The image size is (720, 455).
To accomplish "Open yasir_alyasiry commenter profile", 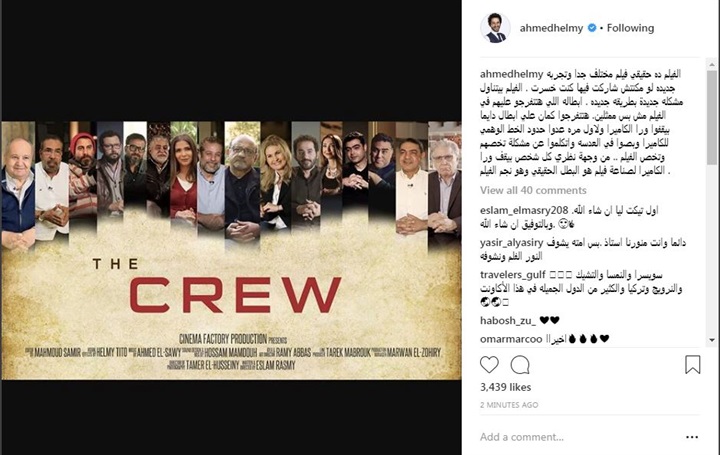I will (512, 242).
